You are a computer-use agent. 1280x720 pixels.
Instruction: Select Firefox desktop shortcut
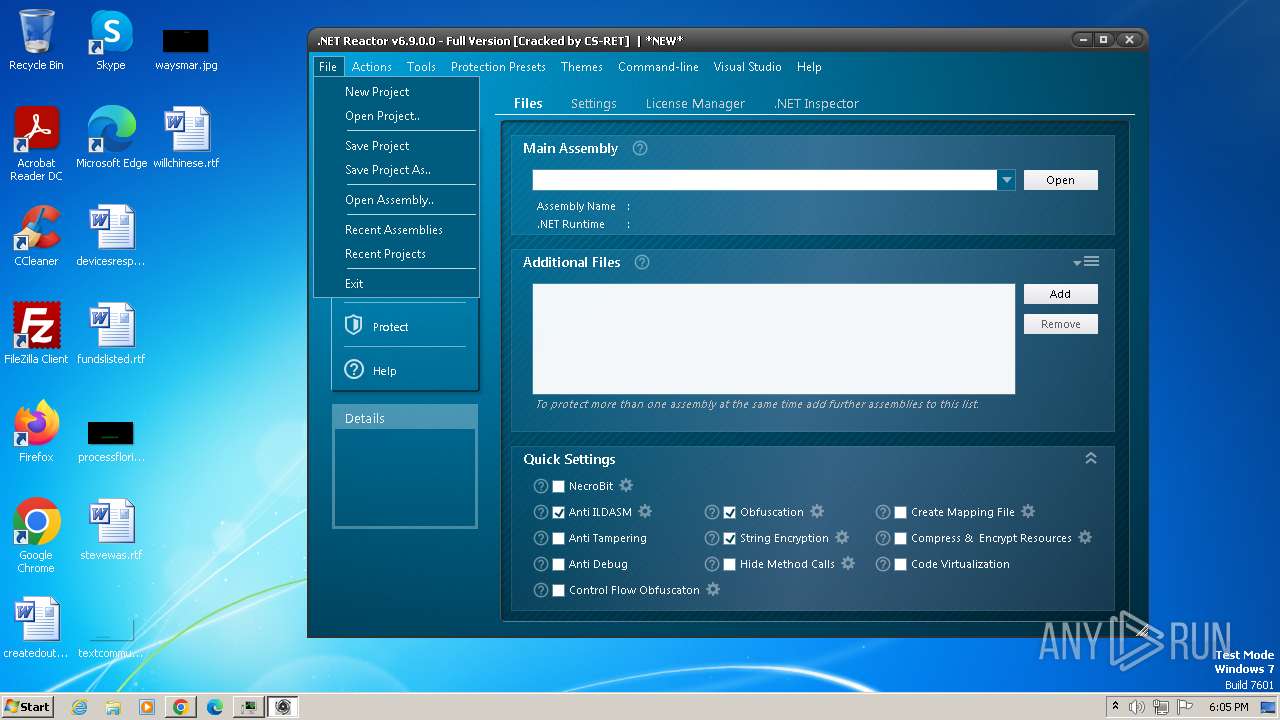pyautogui.click(x=36, y=431)
